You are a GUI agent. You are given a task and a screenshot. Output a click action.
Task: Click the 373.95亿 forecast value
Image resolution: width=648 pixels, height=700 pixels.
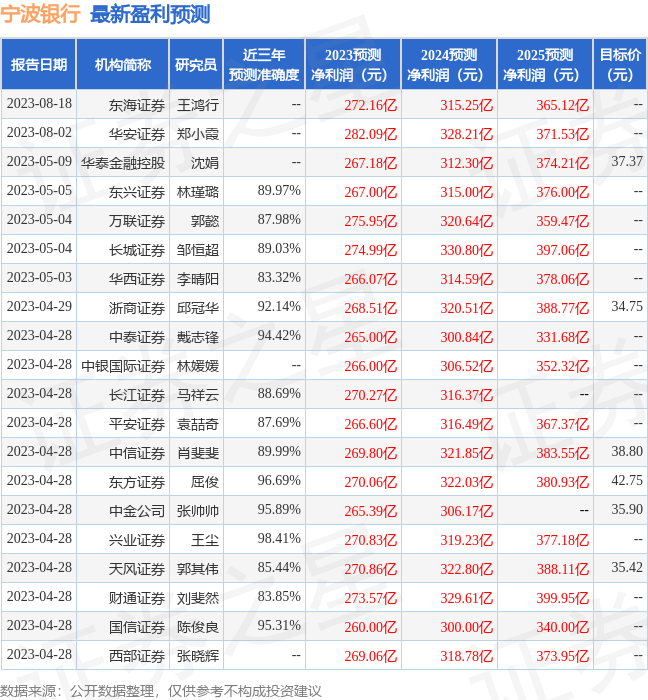point(563,657)
